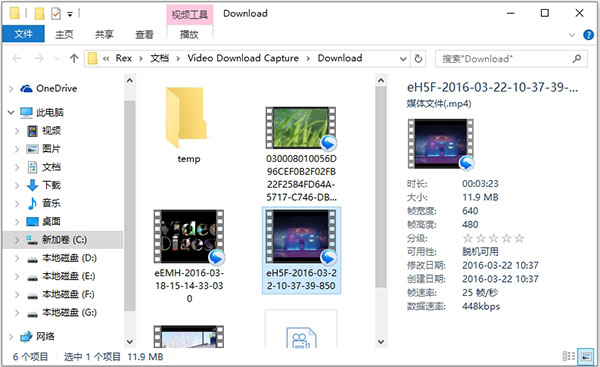Click the forward navigation arrow
The image size is (600, 367).
point(39,58)
